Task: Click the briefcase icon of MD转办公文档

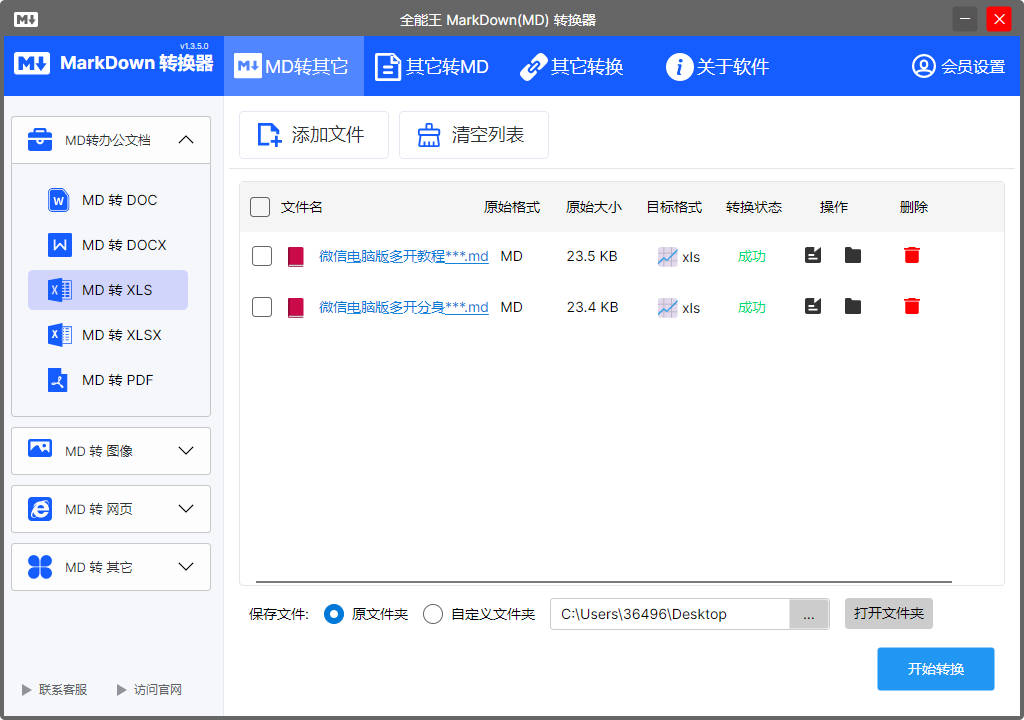Action: [40, 139]
